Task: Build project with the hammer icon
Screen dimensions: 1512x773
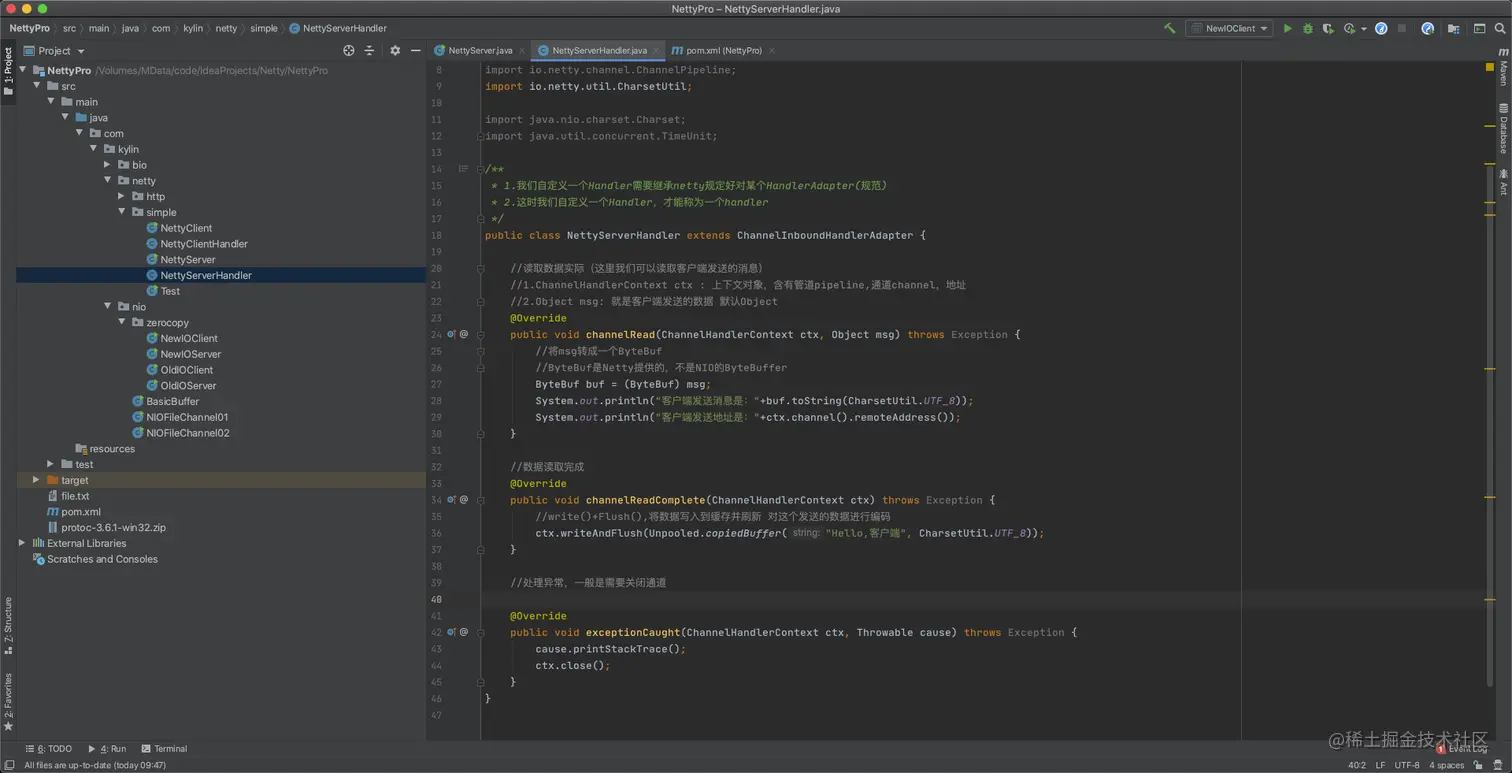Action: pyautogui.click(x=1169, y=29)
